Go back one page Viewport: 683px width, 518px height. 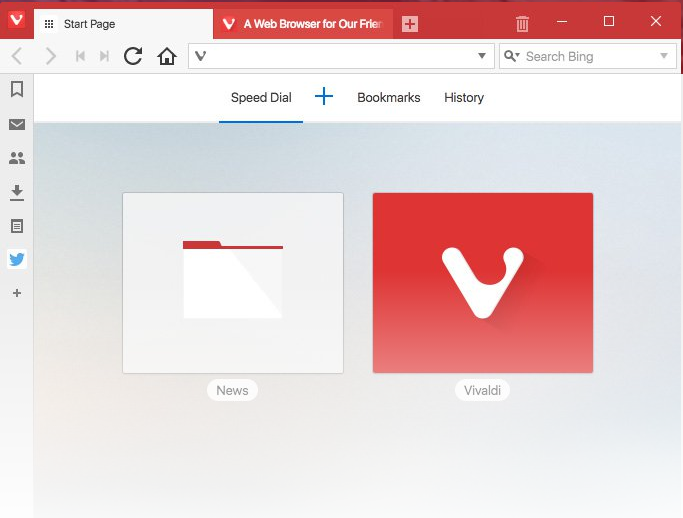point(17,56)
